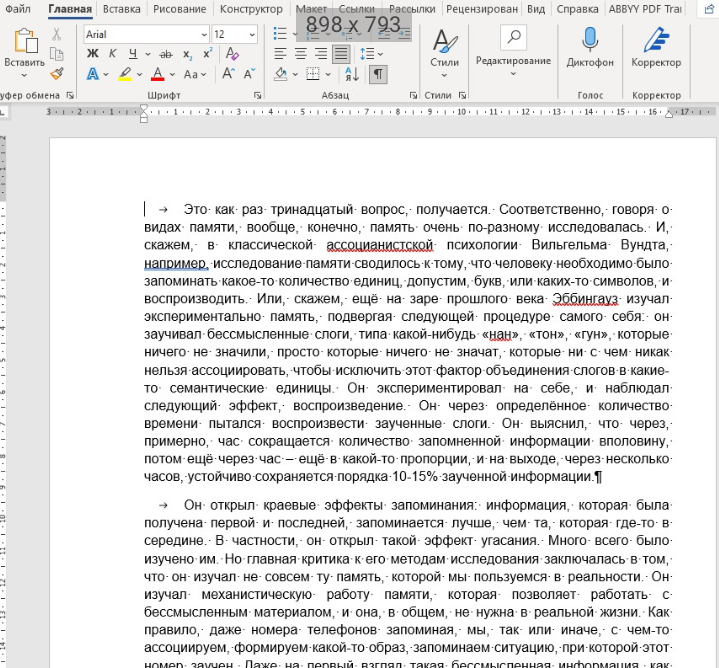This screenshot has width=719, height=668.
Task: Copy selection using the copy icon
Action: tap(56, 54)
